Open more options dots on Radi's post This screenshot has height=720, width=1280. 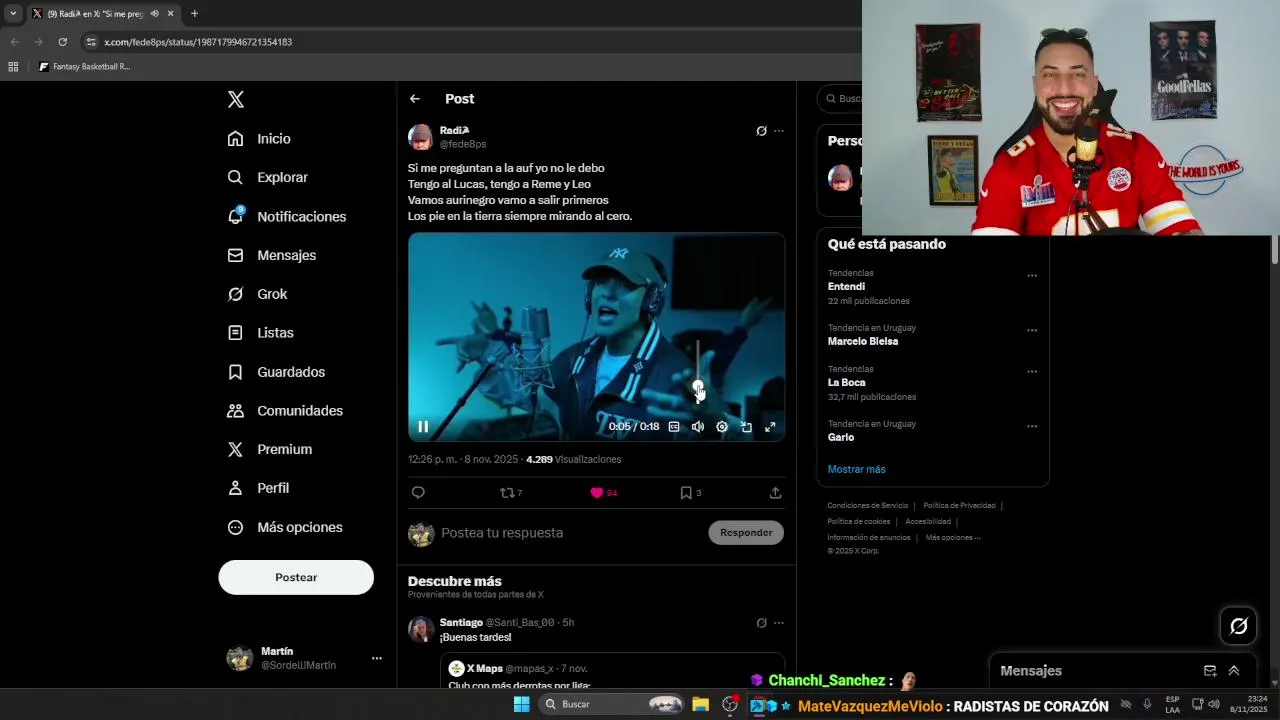point(779,131)
